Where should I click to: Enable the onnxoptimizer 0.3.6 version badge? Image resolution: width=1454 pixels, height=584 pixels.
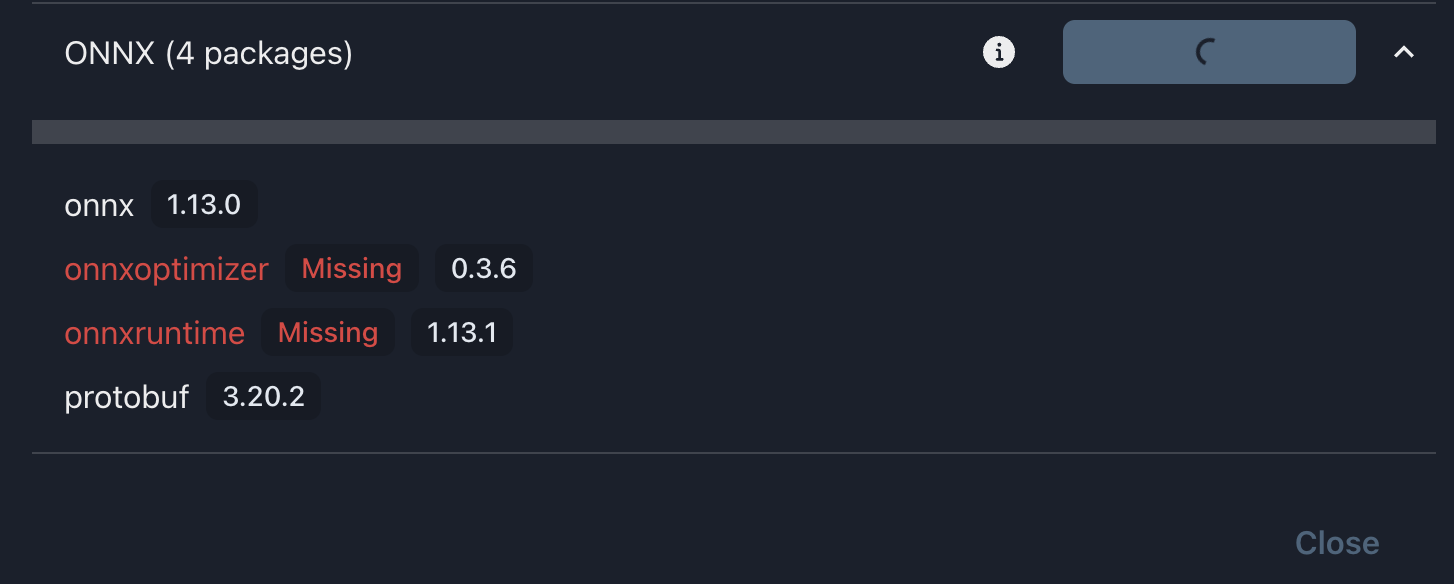click(483, 268)
